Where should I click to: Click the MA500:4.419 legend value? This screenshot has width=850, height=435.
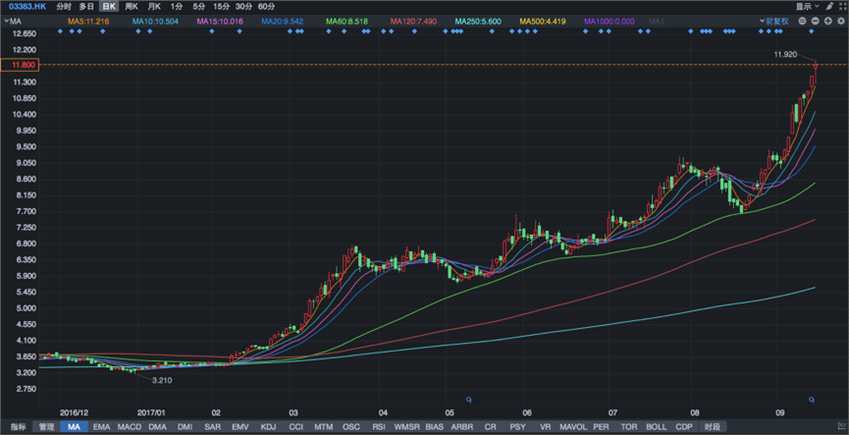[543, 21]
